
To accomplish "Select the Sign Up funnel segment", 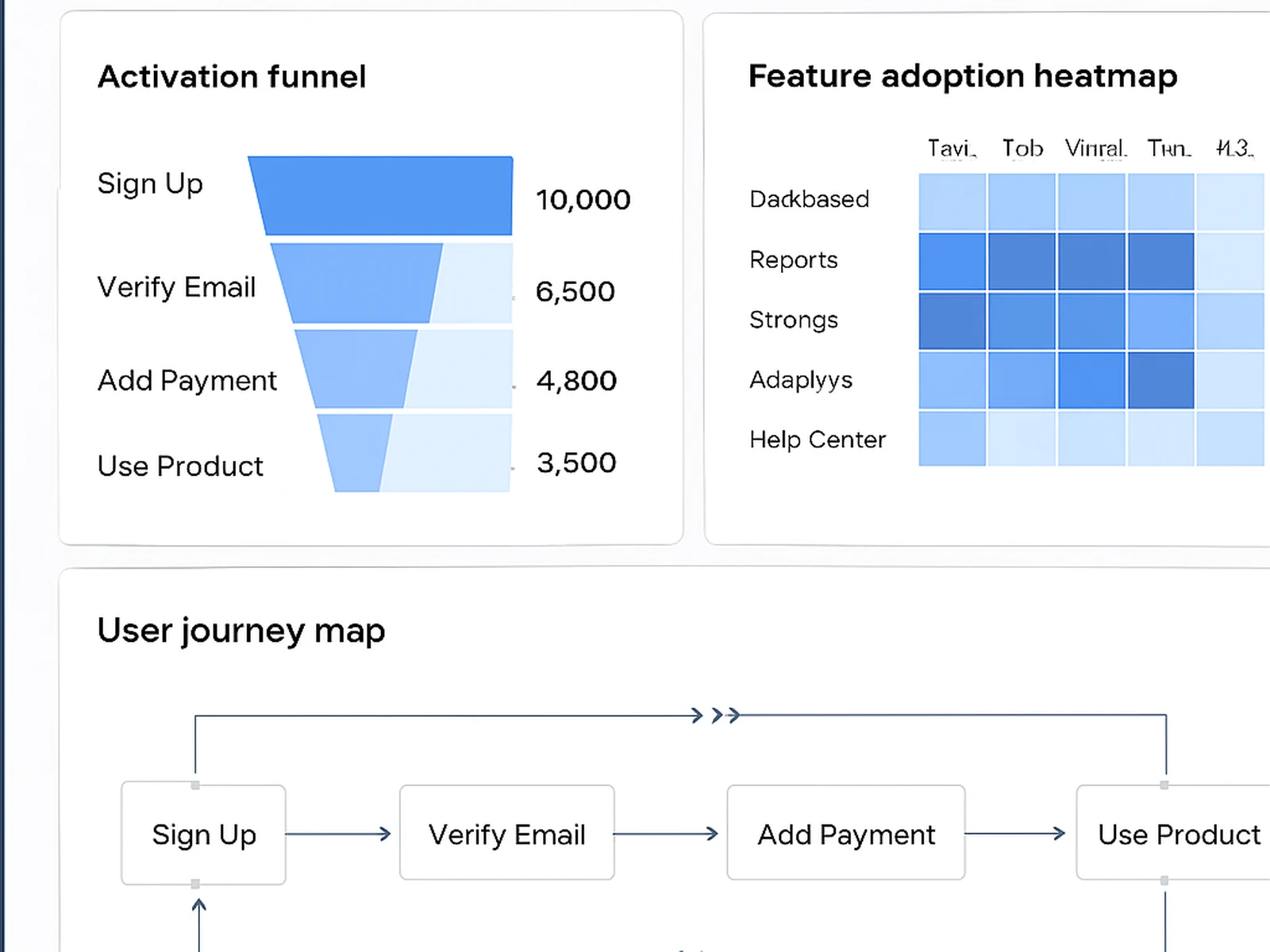I will tap(379, 194).
